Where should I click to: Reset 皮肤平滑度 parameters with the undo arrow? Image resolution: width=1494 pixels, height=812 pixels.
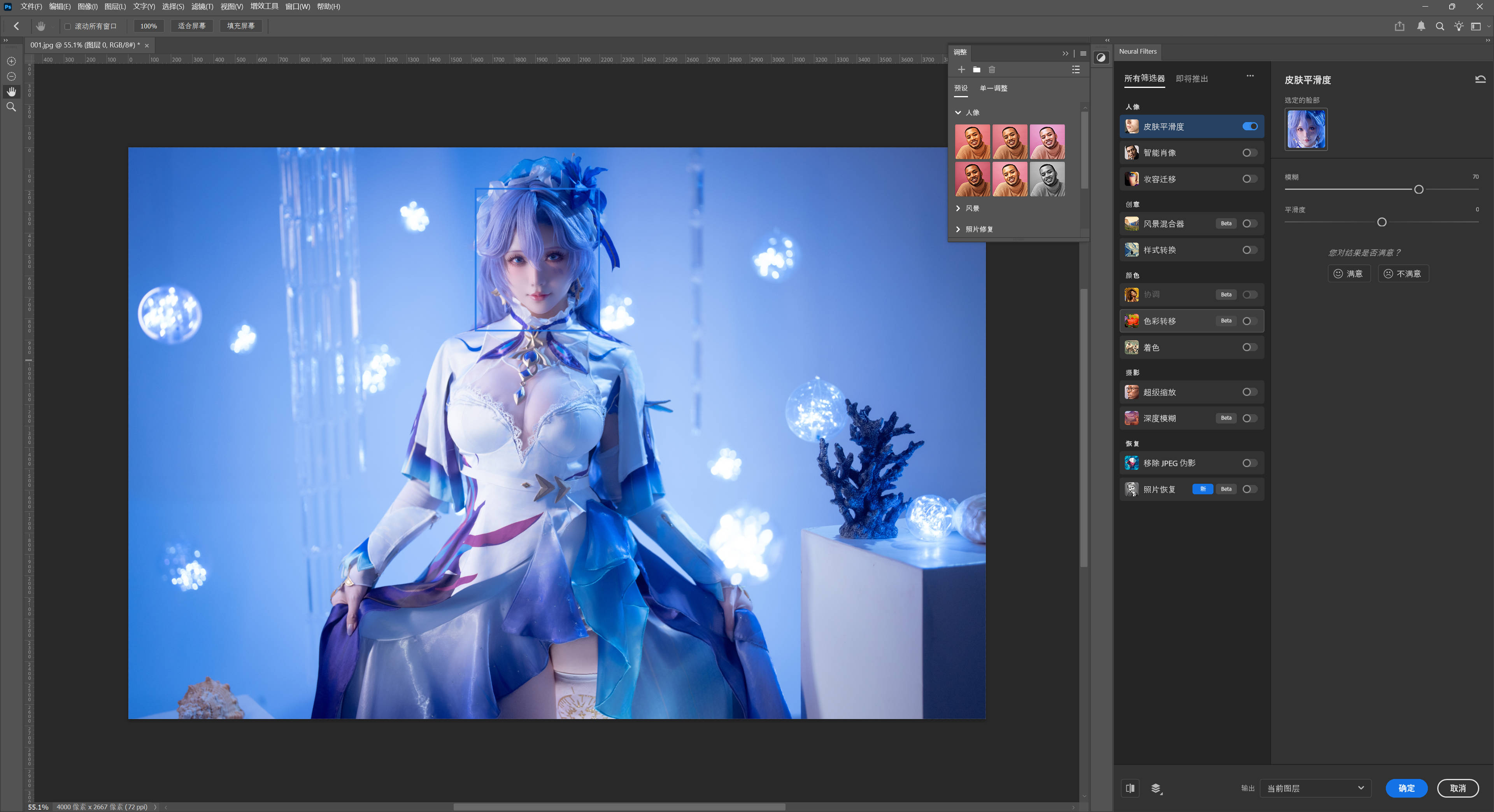(x=1480, y=79)
